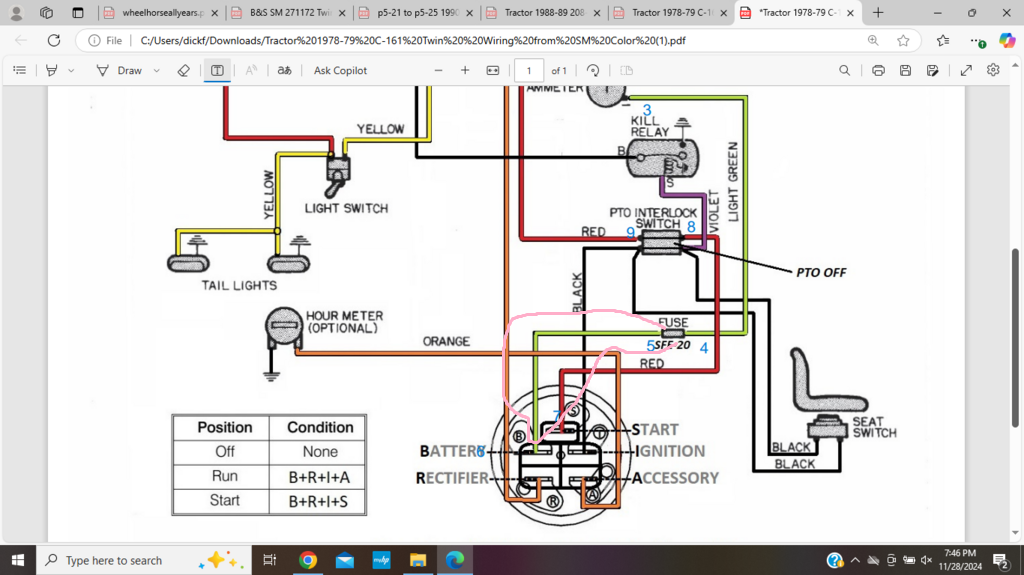
Task: Click the Zoom in plus button
Action: (x=465, y=71)
